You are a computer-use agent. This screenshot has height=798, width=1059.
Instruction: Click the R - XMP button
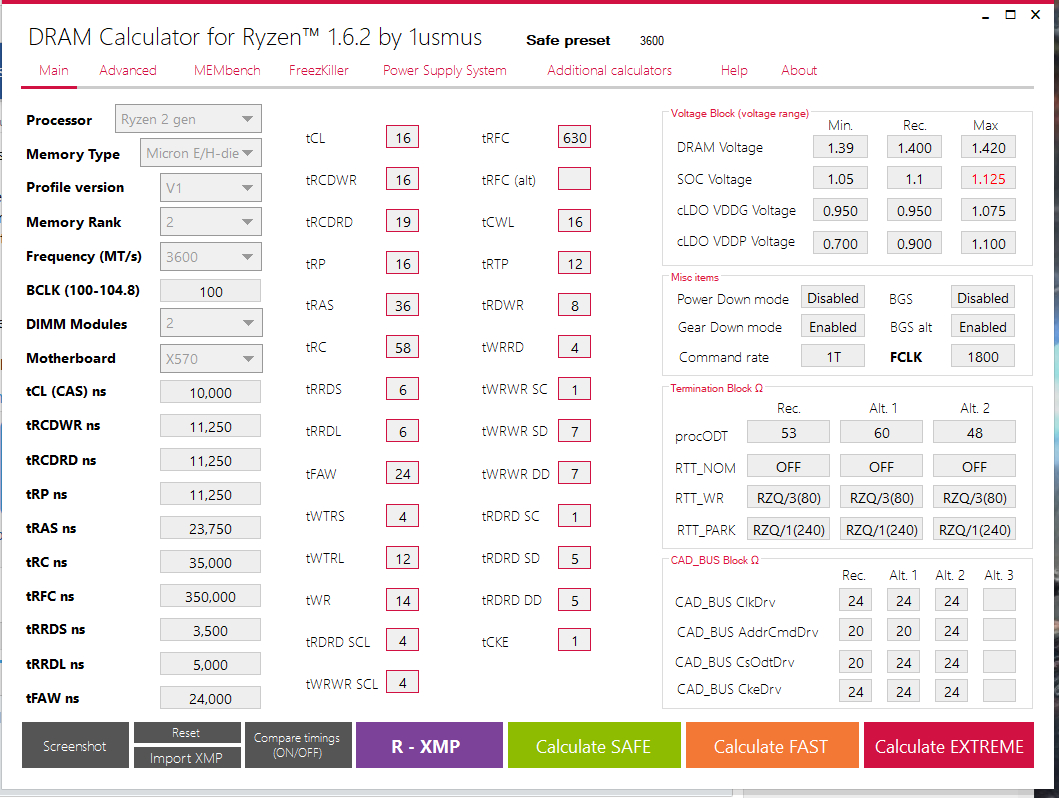click(429, 745)
